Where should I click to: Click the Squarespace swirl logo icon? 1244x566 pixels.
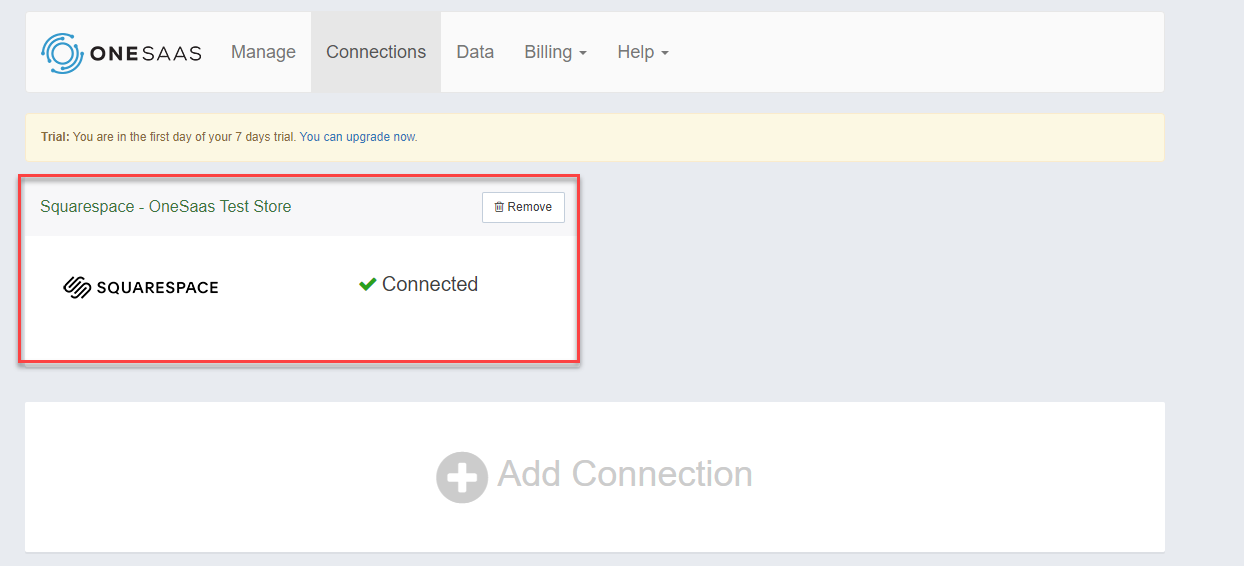77,288
